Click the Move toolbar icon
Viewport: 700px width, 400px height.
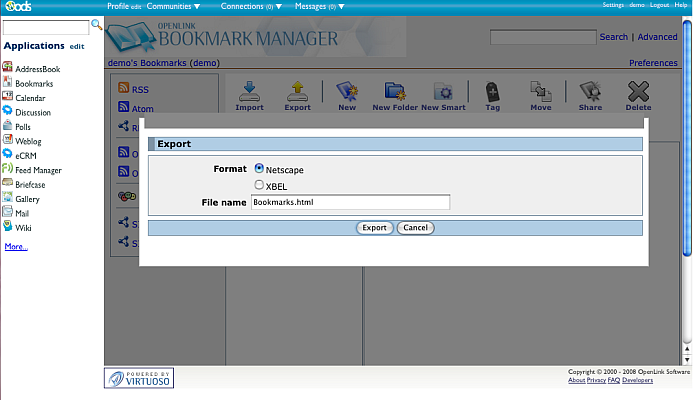pos(541,91)
